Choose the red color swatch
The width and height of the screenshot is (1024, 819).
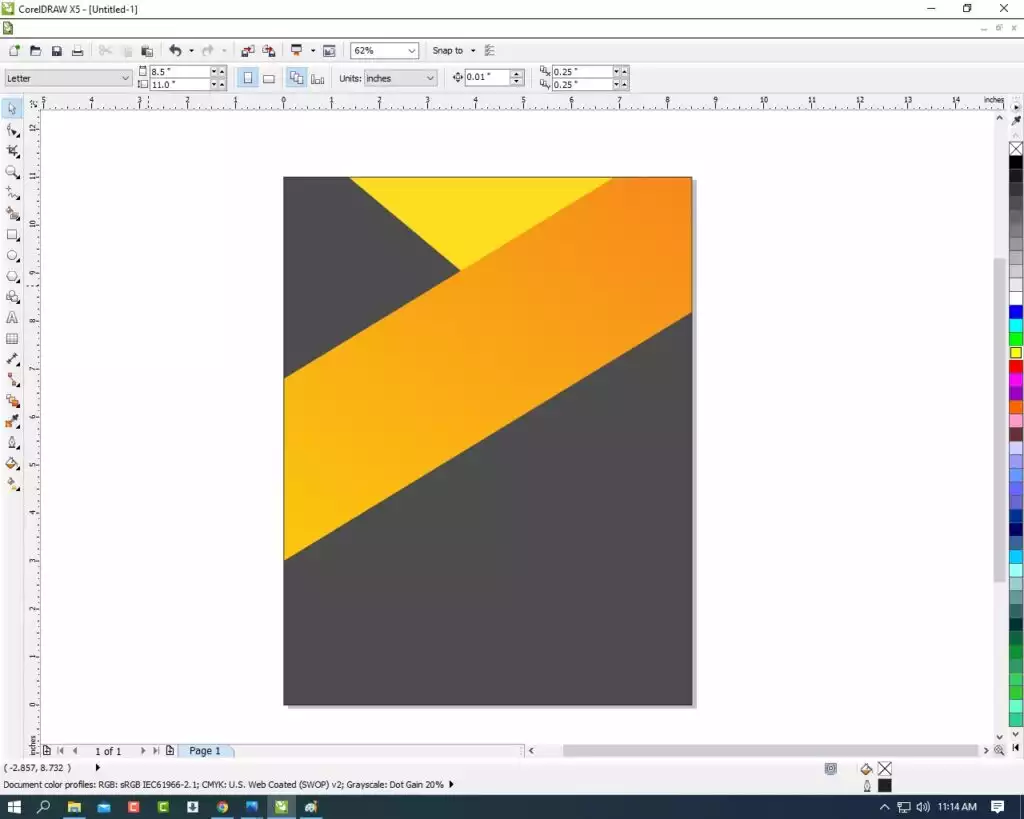tap(1016, 366)
